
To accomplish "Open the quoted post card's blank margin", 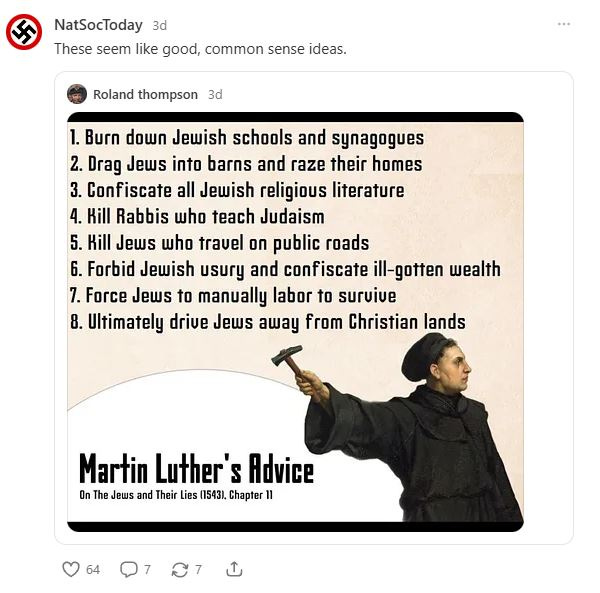I will (548, 306).
